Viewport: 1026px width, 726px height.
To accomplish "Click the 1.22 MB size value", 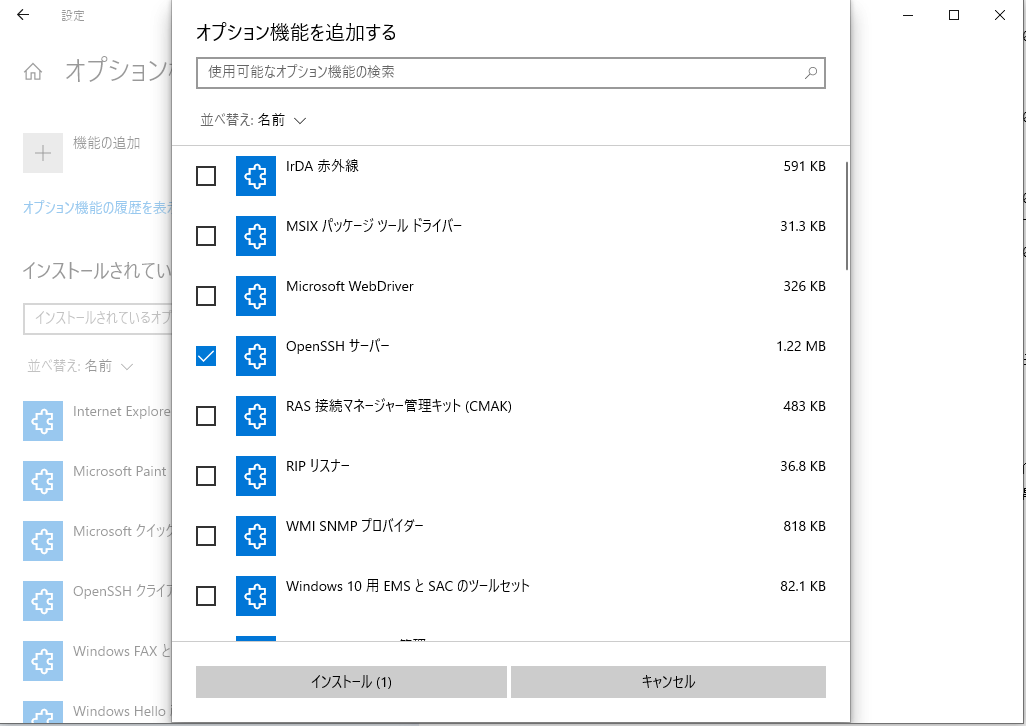I will coord(801,347).
